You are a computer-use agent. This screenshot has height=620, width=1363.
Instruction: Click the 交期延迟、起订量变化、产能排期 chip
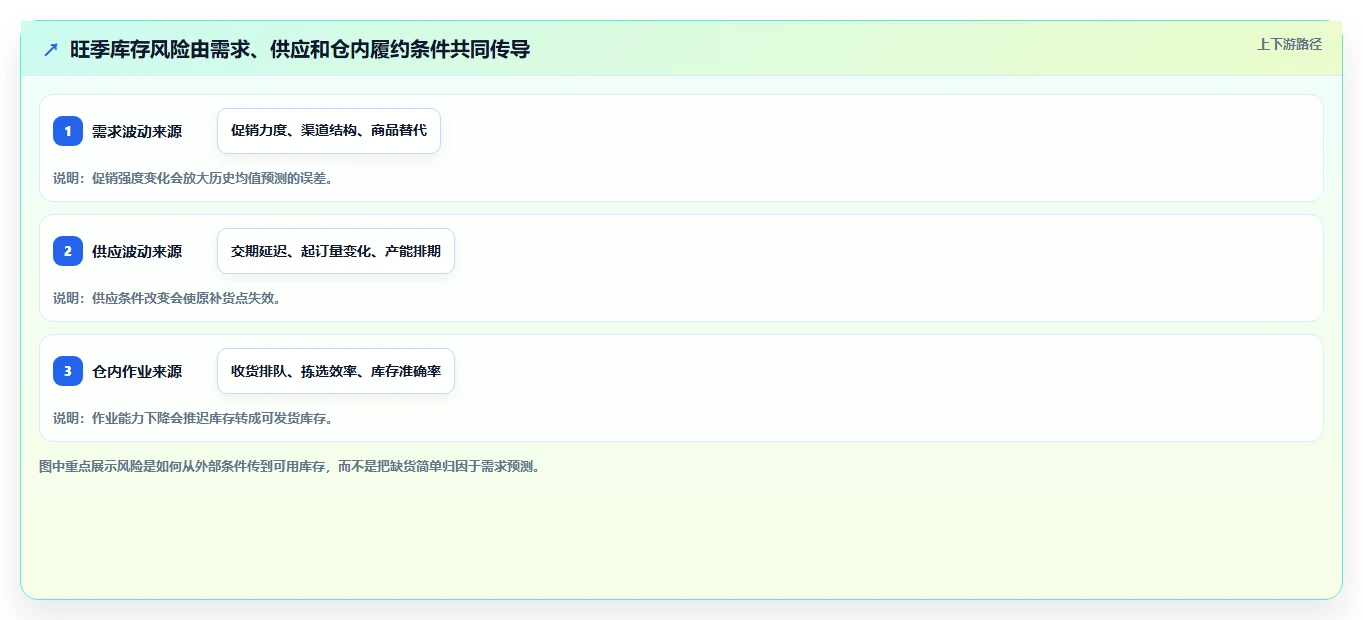coord(336,251)
